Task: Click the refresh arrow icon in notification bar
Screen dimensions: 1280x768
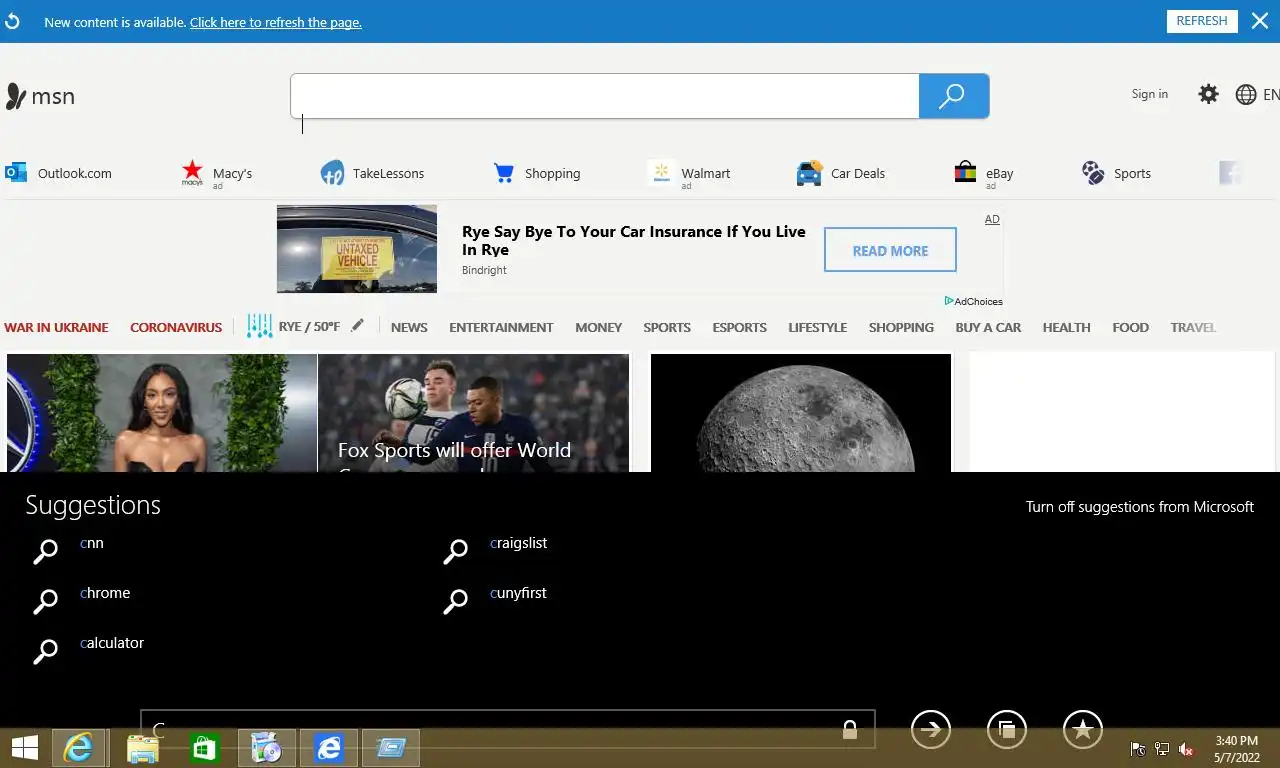Action: pyautogui.click(x=12, y=21)
